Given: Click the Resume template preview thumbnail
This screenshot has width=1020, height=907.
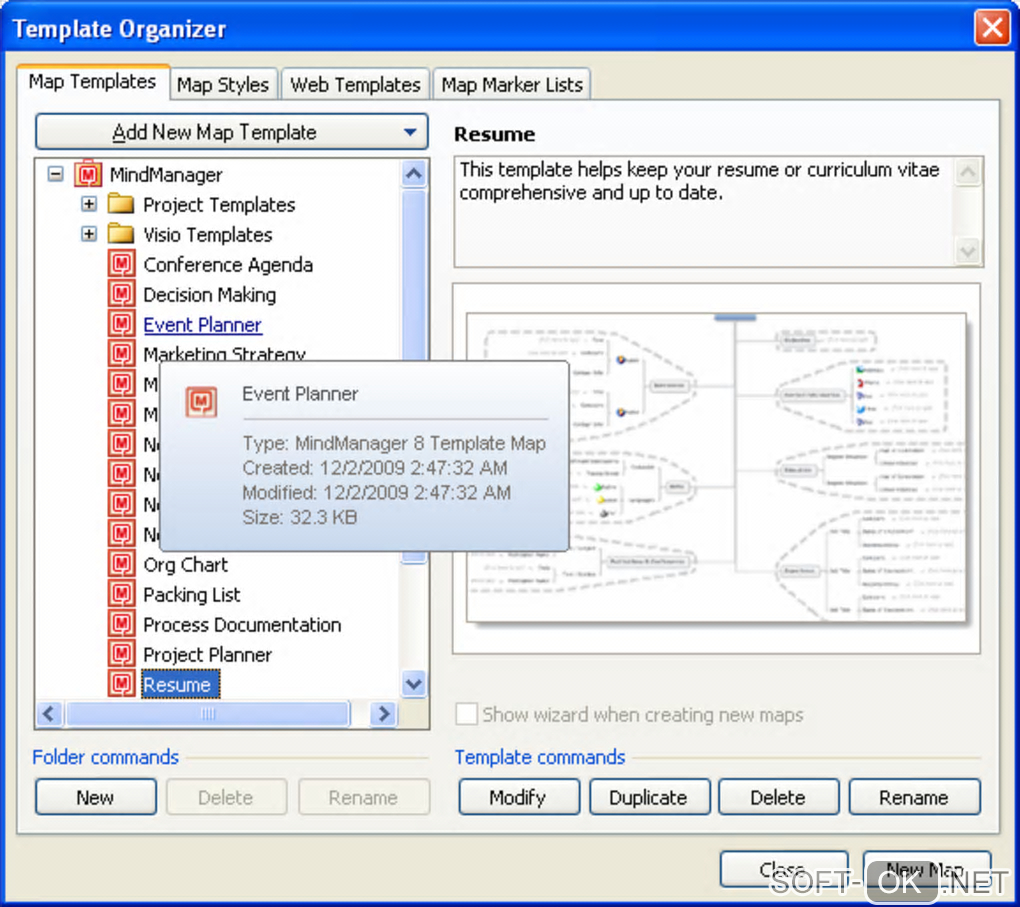Looking at the screenshot, I should pos(716,468).
